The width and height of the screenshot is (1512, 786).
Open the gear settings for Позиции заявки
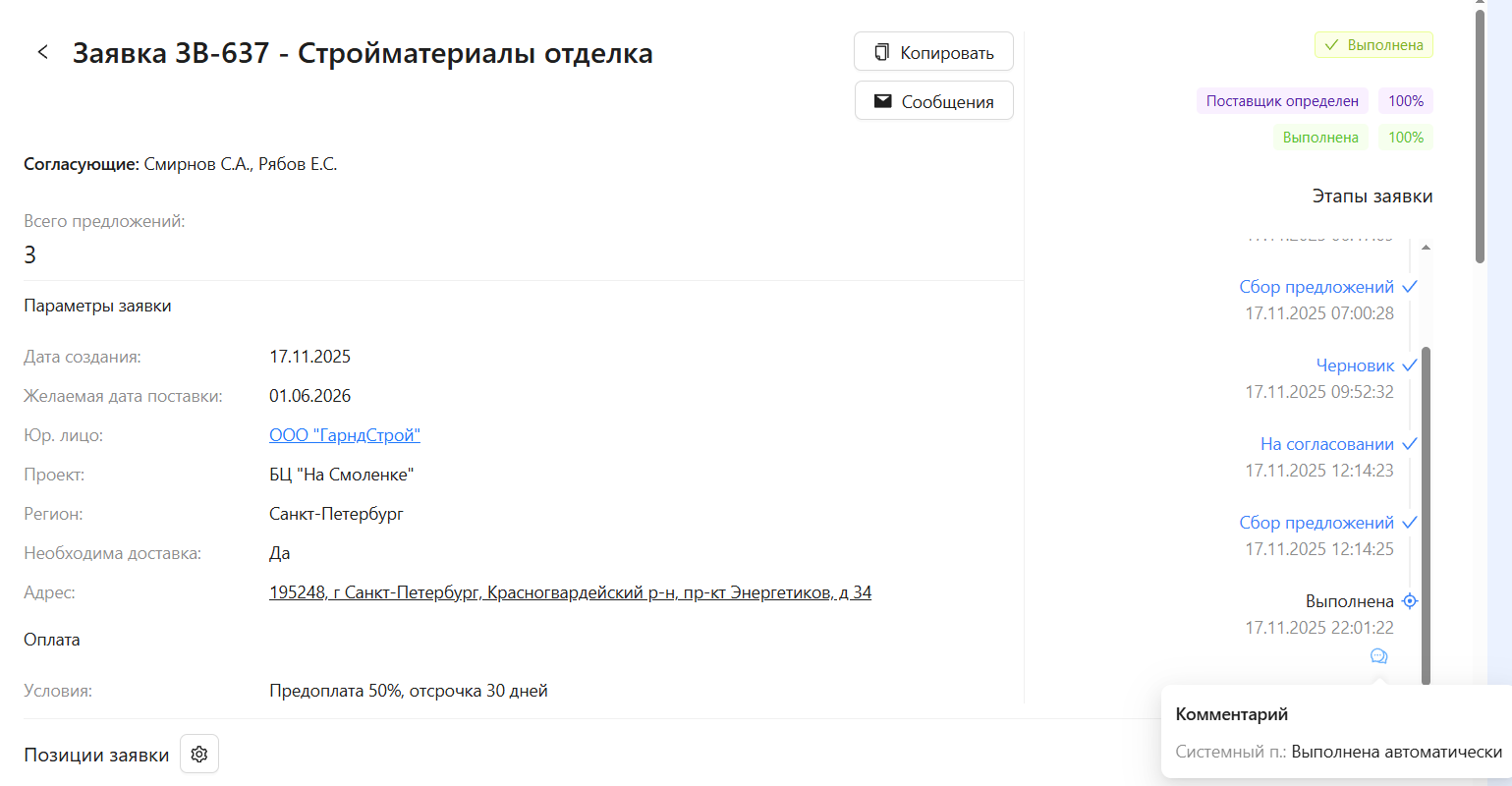(199, 755)
